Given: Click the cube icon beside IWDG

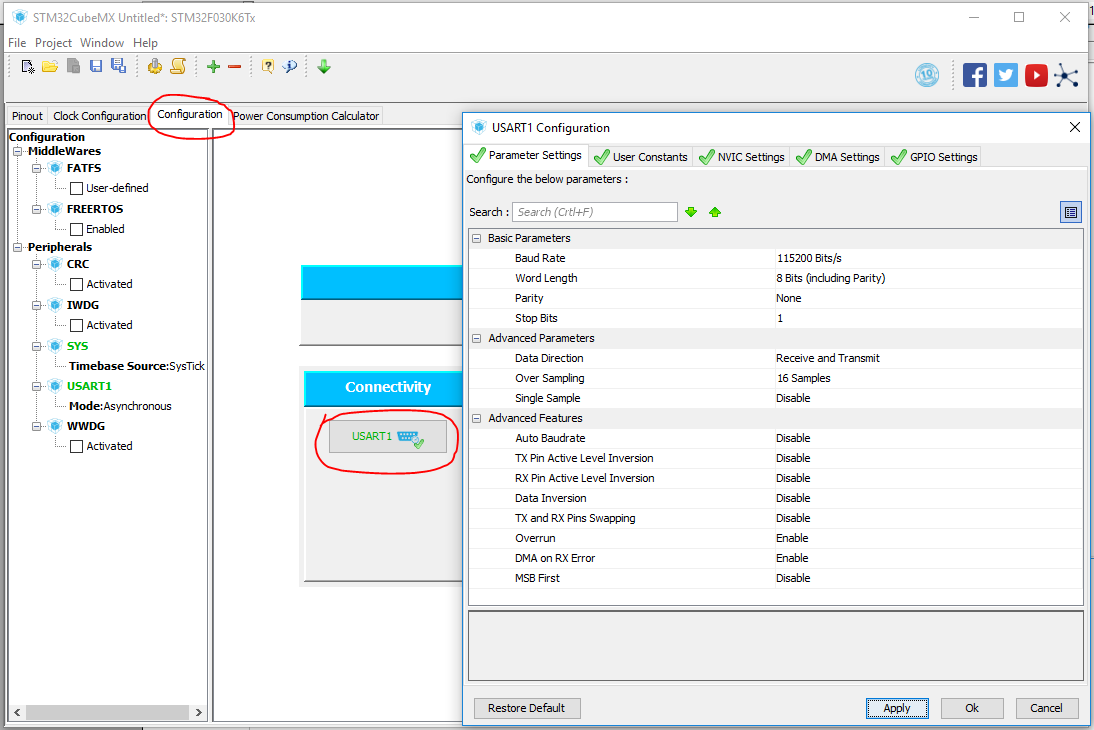Looking at the screenshot, I should 56,305.
